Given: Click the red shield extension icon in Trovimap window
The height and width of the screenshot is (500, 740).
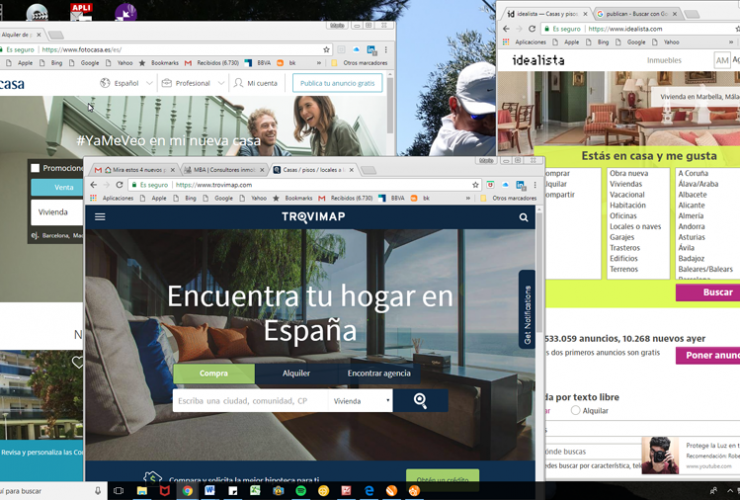Looking at the screenshot, I should tap(490, 185).
